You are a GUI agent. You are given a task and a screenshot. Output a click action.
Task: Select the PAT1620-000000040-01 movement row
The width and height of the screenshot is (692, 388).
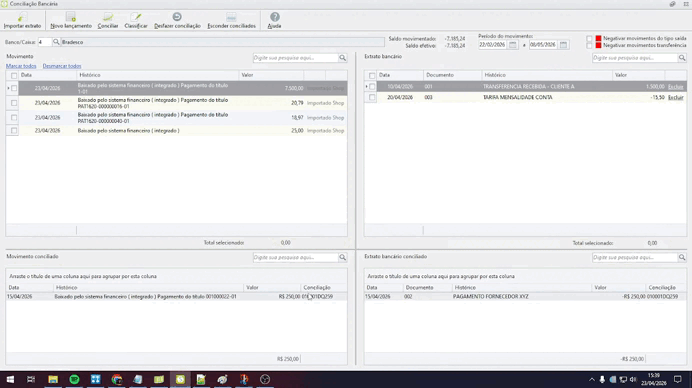(x=177, y=117)
